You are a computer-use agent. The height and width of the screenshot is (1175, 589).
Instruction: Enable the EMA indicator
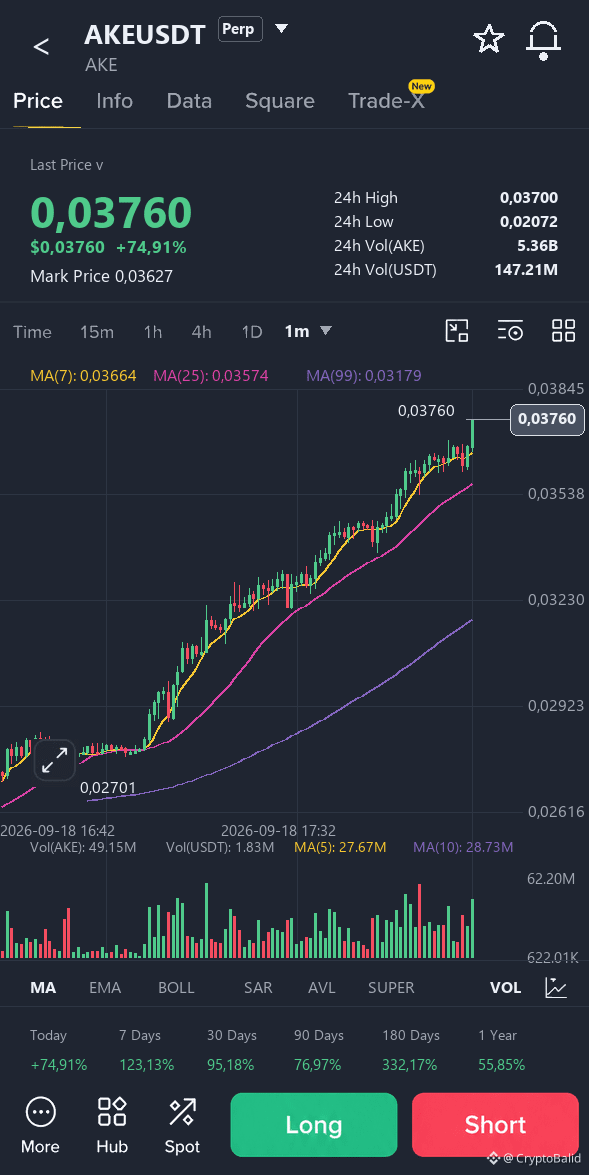coord(105,988)
